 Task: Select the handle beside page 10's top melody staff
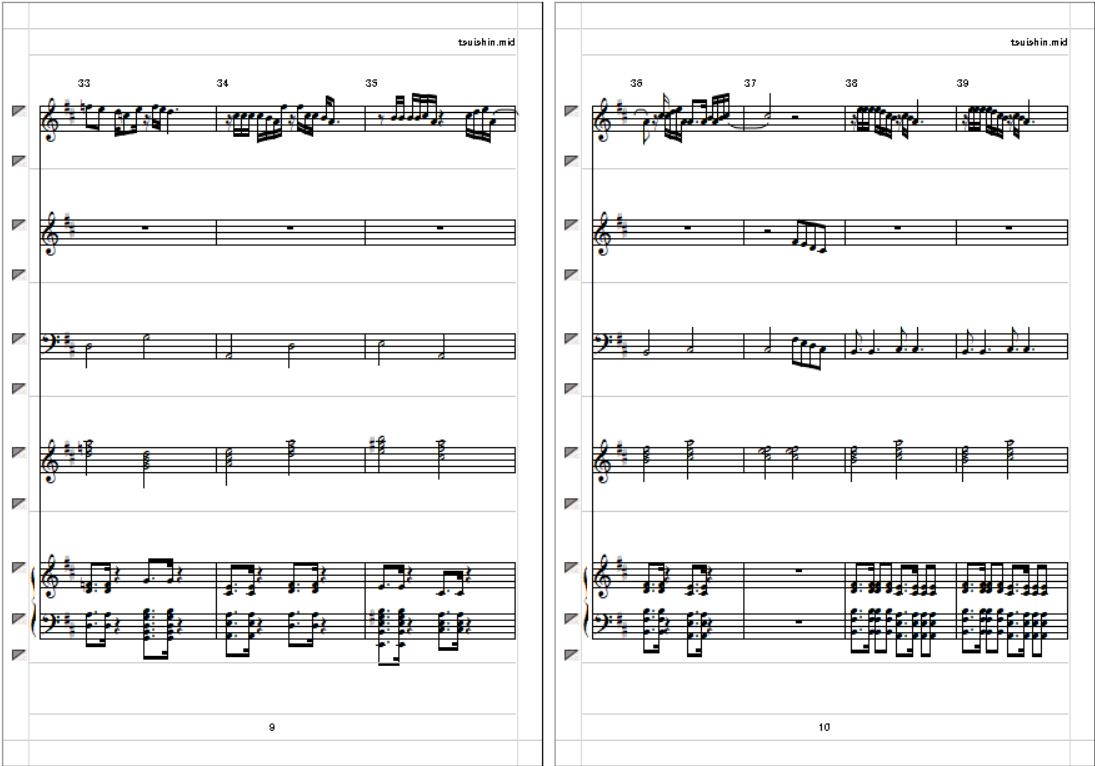(571, 111)
